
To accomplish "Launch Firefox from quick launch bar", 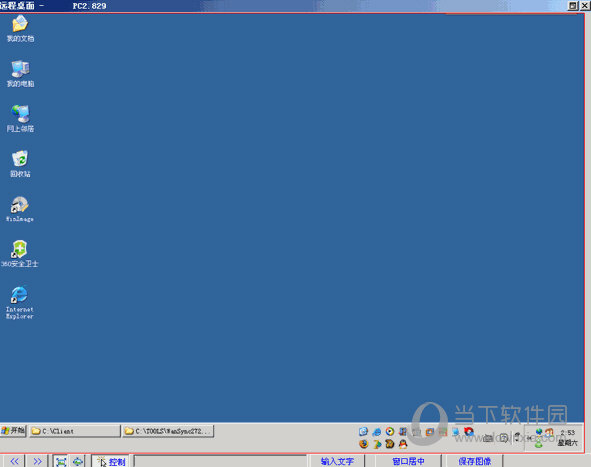I will 363,444.
